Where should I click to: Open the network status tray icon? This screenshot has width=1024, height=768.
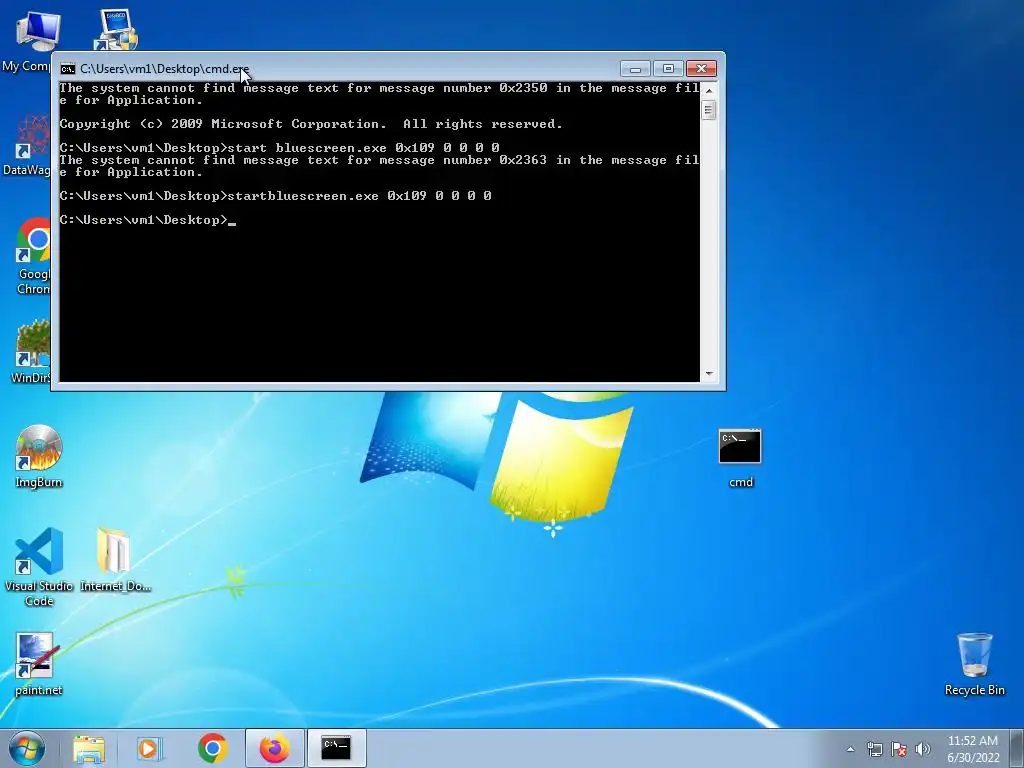pyautogui.click(x=874, y=749)
